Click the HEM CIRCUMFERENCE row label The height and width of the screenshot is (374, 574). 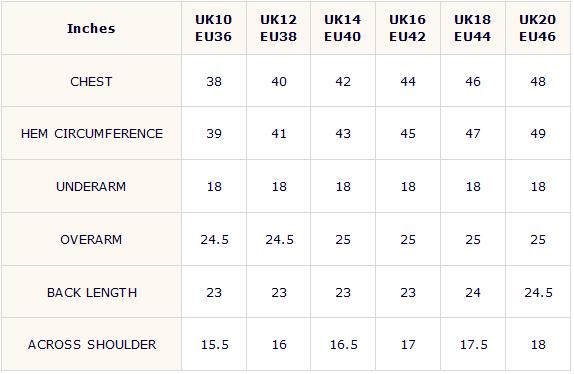coord(91,134)
